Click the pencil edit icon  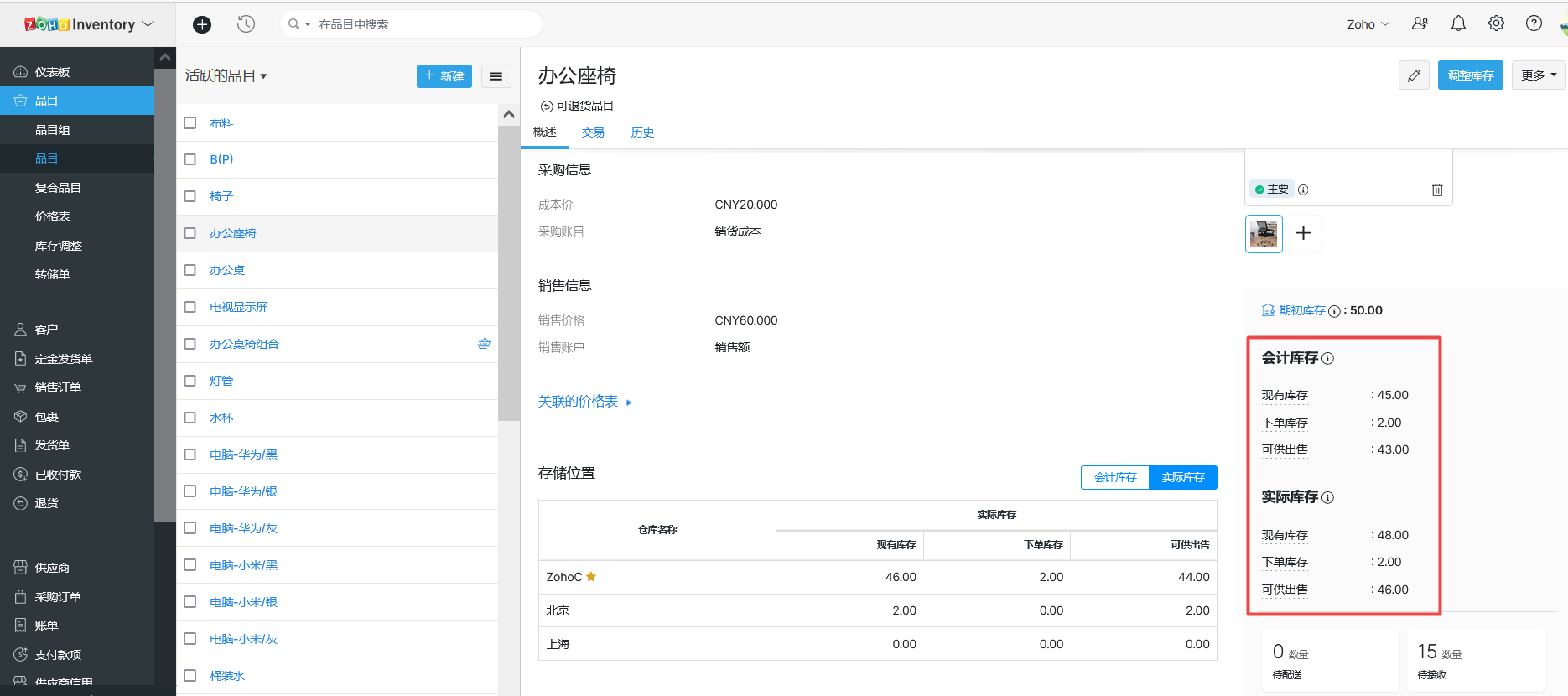click(x=1414, y=75)
